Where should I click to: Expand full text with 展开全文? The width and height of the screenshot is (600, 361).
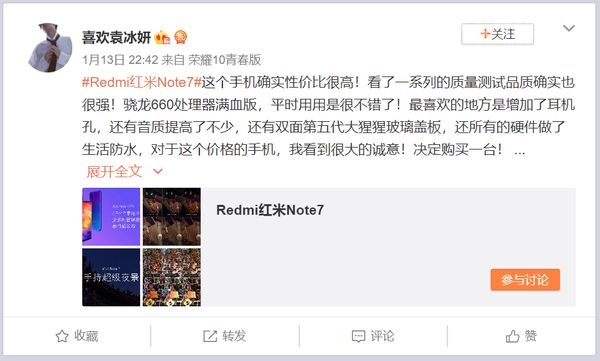114,171
